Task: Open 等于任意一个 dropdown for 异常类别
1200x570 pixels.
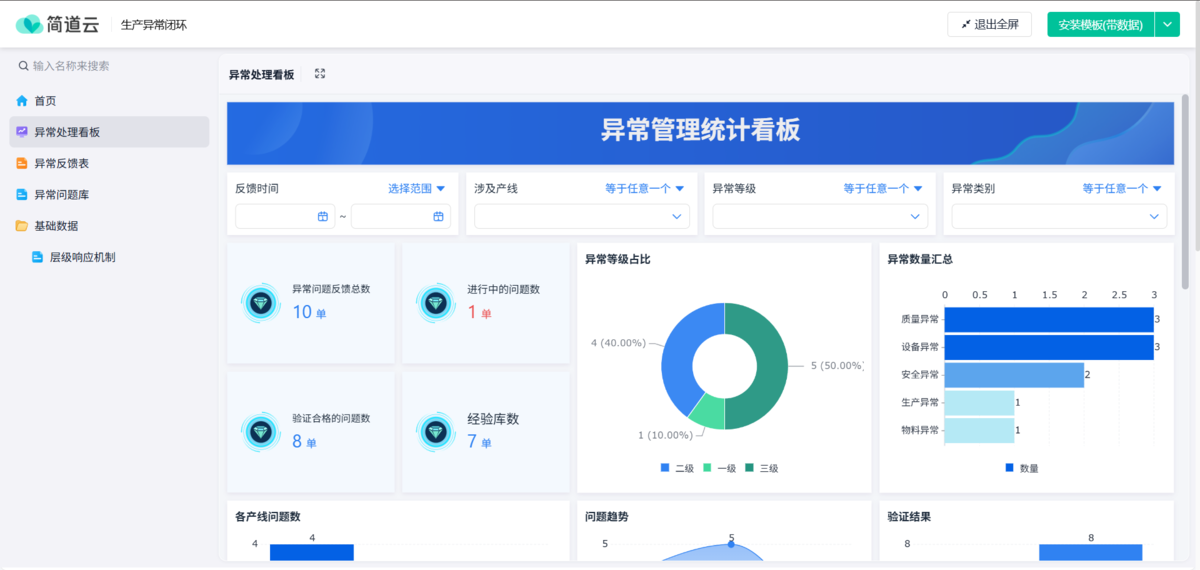Action: tap(1122, 188)
